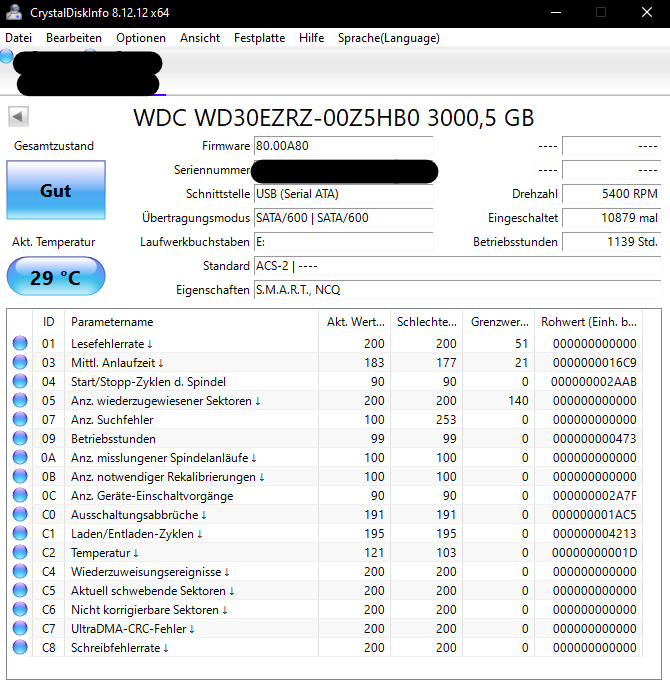This screenshot has width=670, height=686.
Task: Click the drive title WDC WD30EZRZ-00Z5HB0
Action: [333, 118]
